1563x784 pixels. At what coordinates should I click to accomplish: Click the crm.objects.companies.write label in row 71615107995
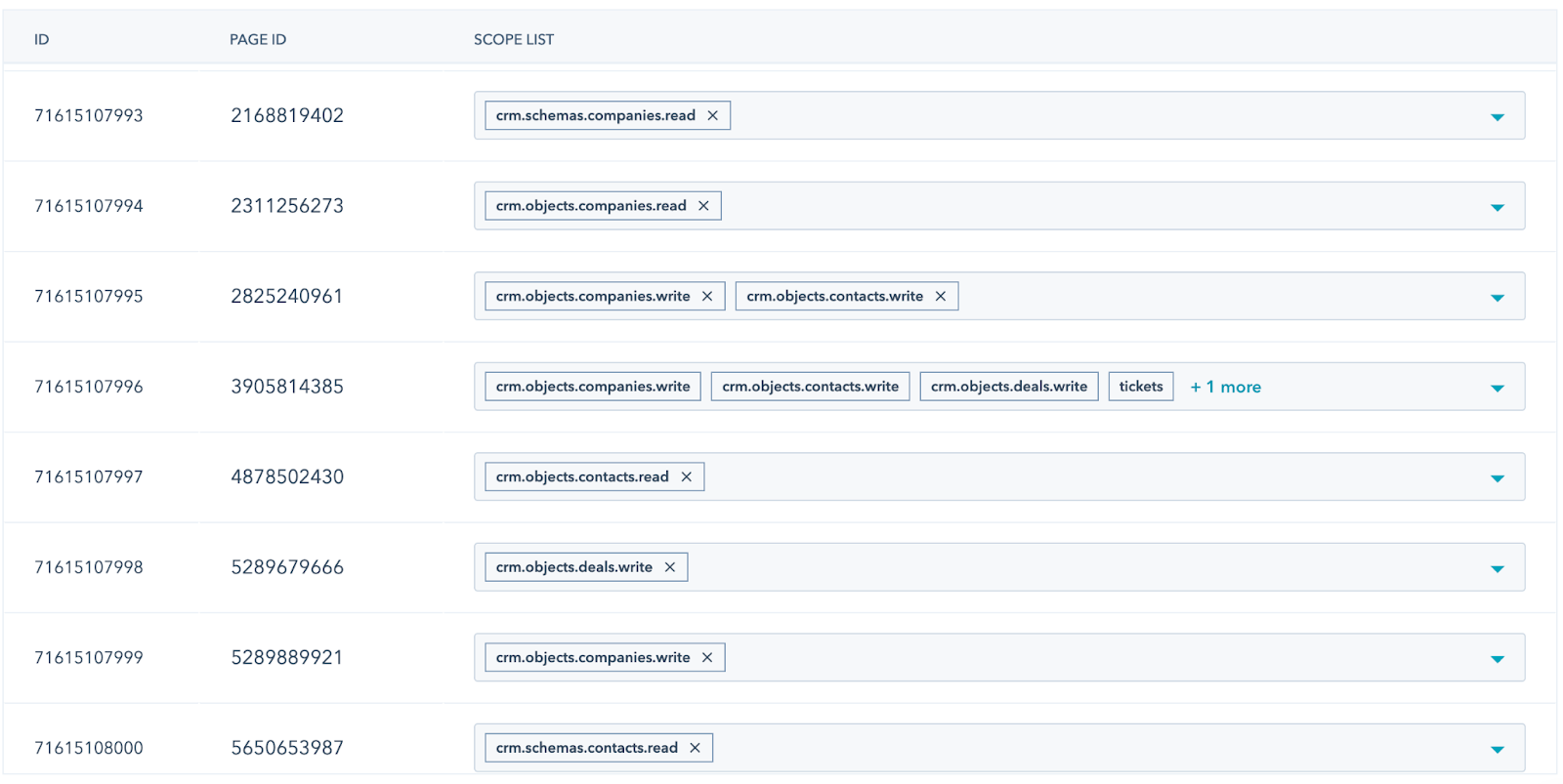click(593, 296)
